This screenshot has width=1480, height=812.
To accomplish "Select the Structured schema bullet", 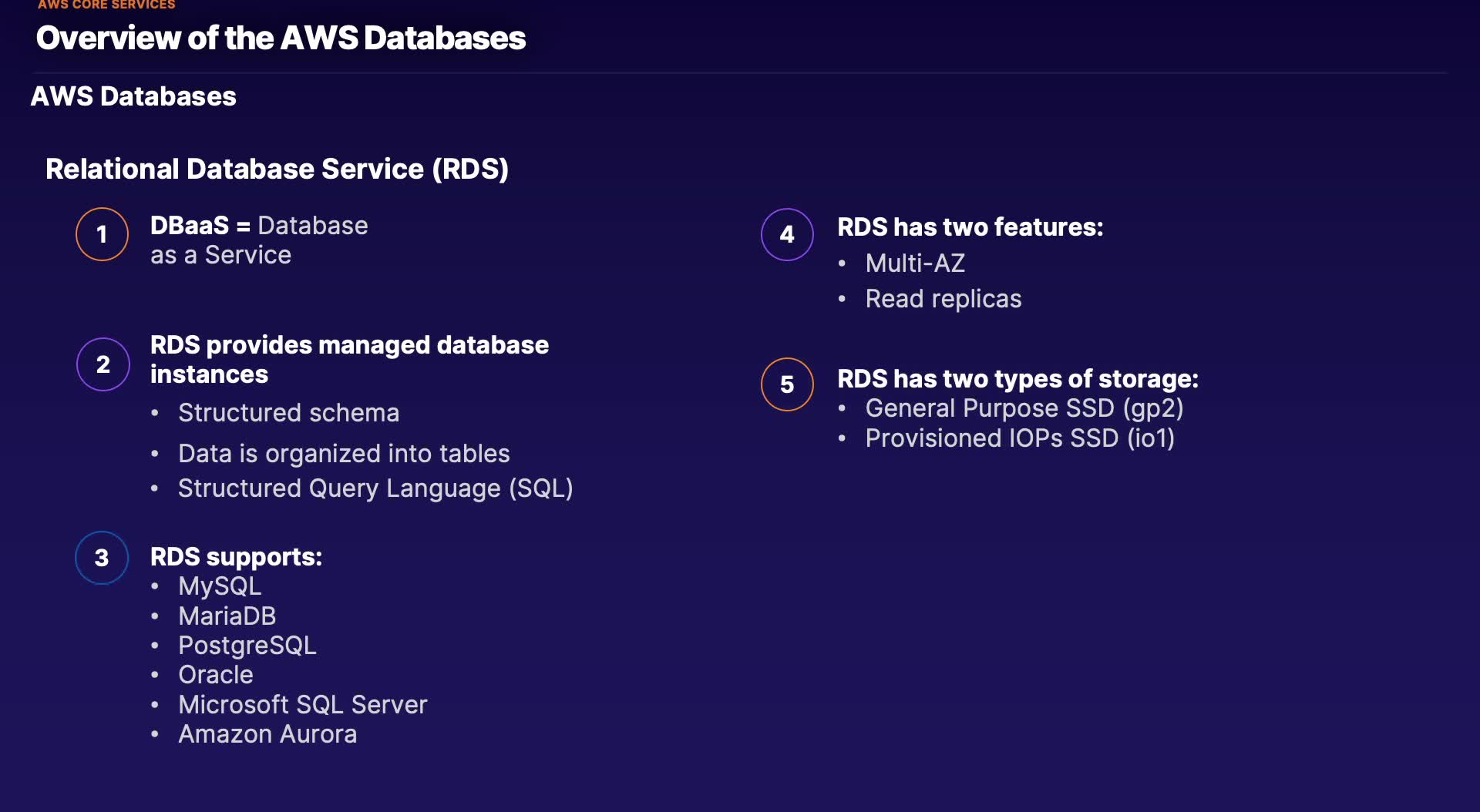I will [x=288, y=413].
